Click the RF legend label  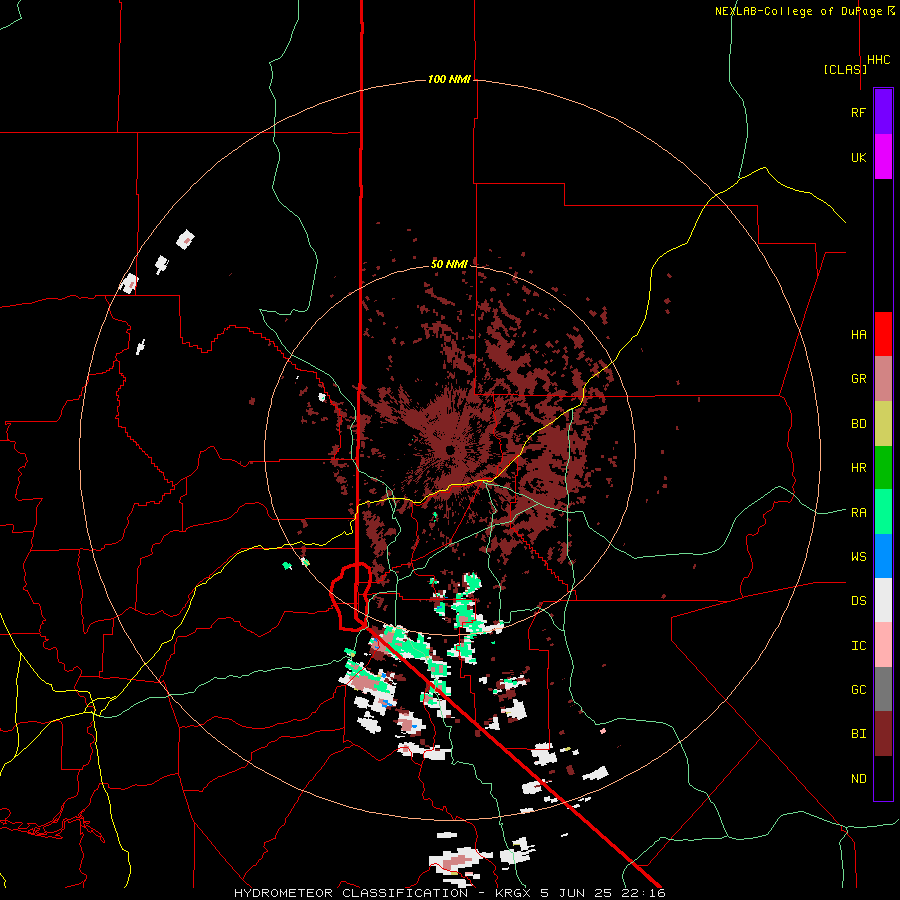point(858,112)
